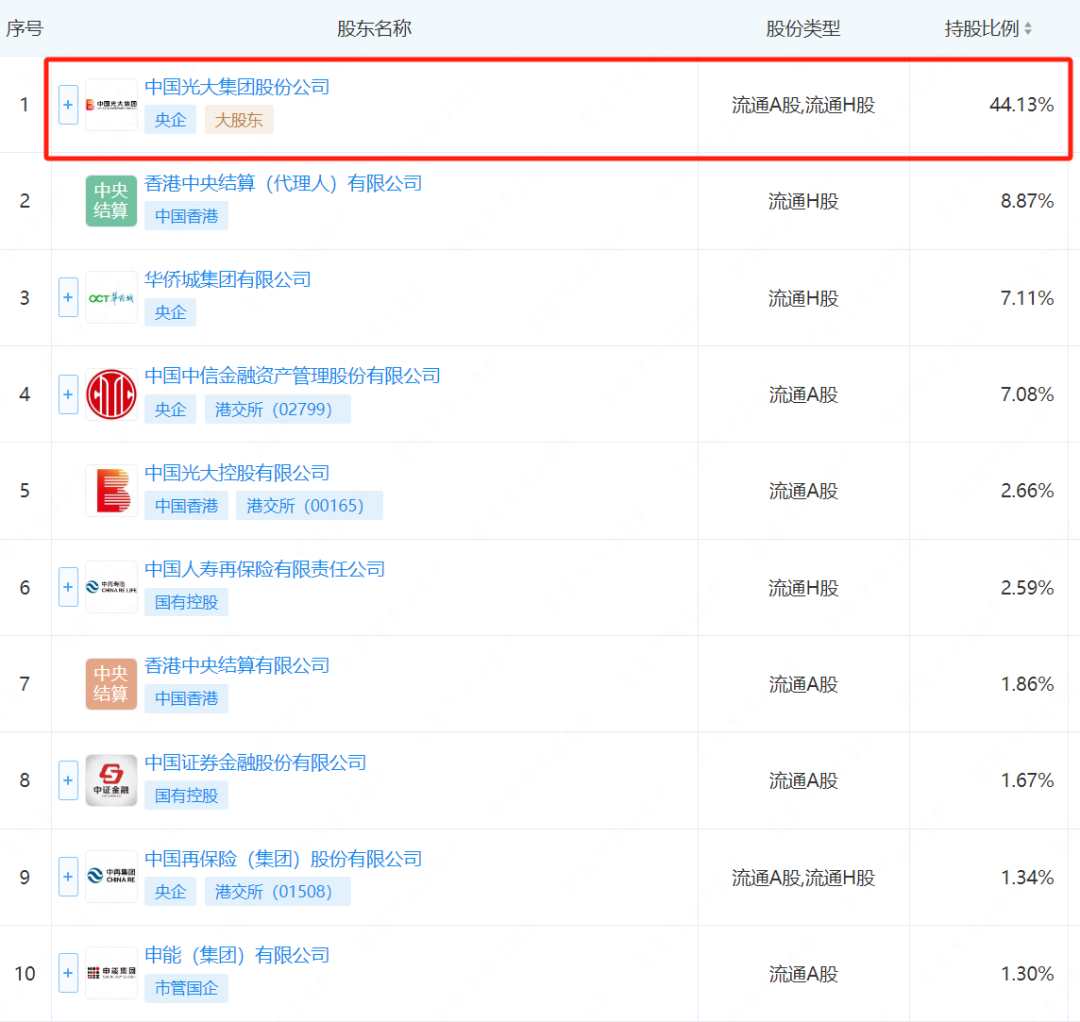Click the 7.08% holding value
The height and width of the screenshot is (1022, 1080).
click(x=1027, y=395)
